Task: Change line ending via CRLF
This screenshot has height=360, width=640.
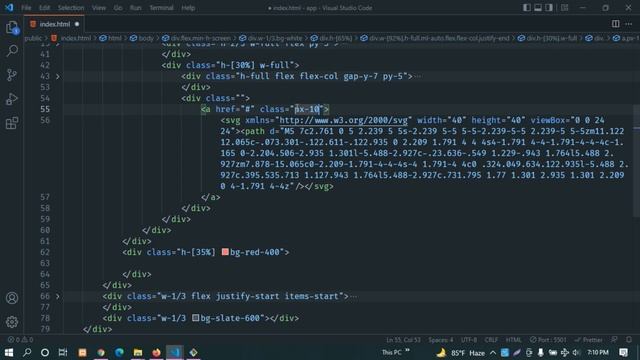Action: click(491, 340)
